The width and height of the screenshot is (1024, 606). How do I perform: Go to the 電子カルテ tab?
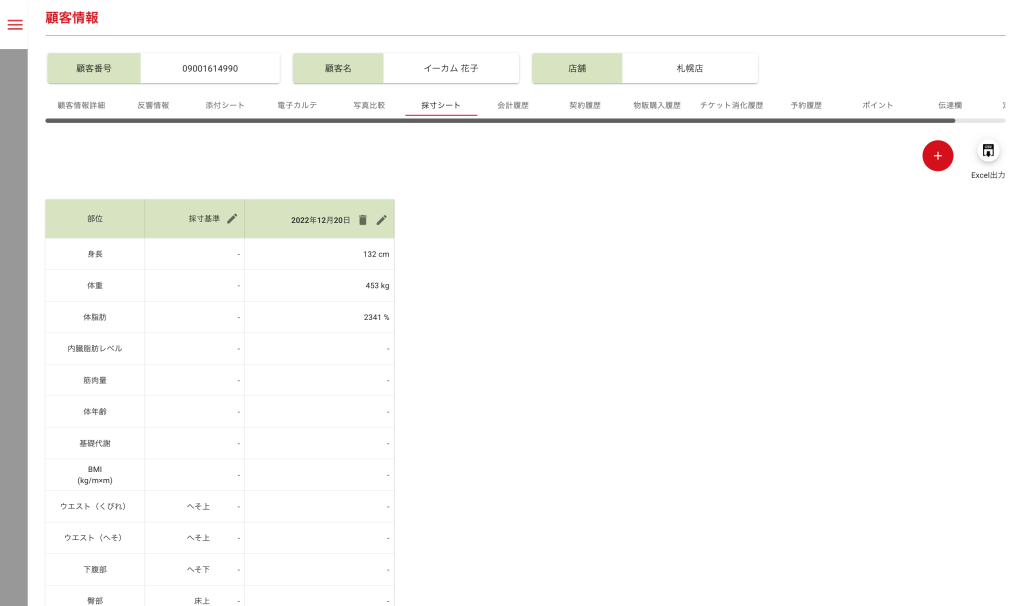[x=297, y=105]
